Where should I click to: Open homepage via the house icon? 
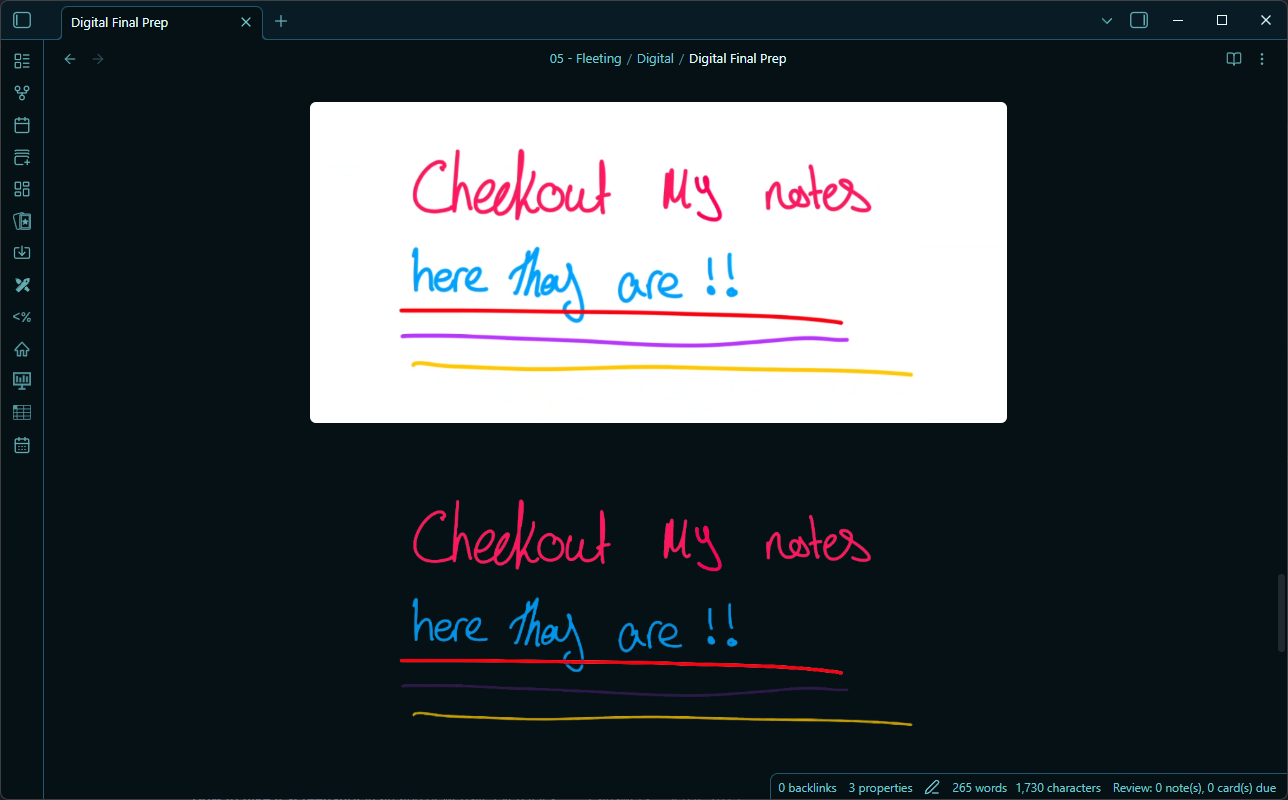[22, 349]
